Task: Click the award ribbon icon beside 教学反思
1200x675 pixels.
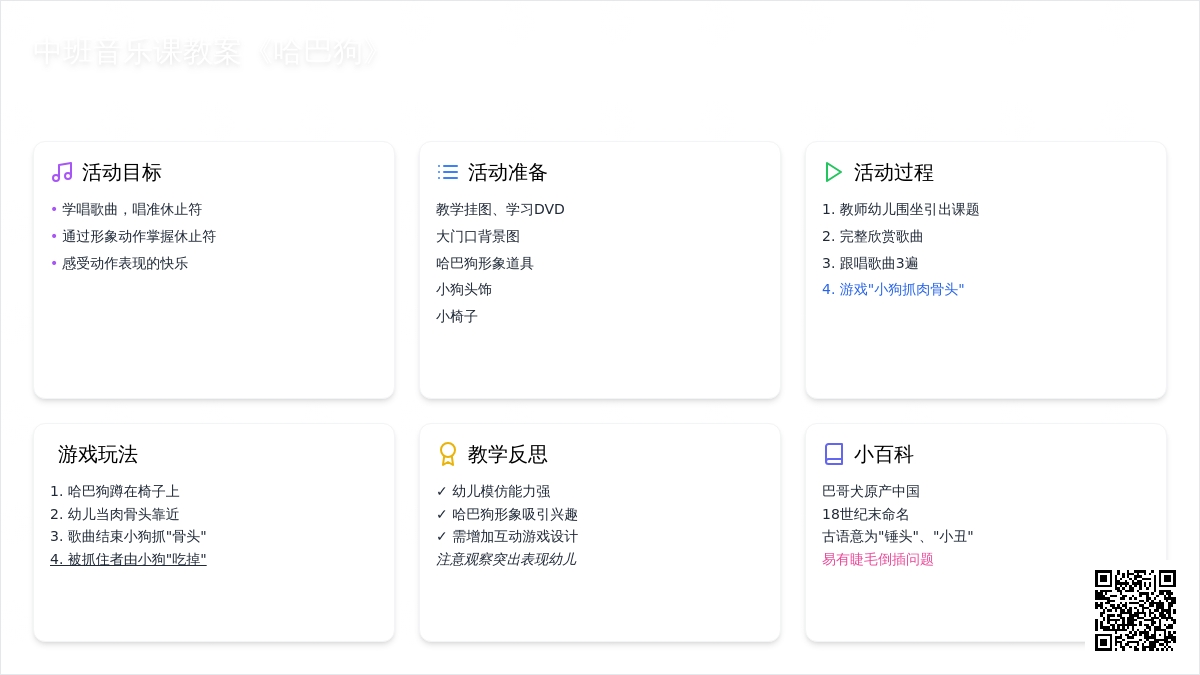Action: coord(448,454)
